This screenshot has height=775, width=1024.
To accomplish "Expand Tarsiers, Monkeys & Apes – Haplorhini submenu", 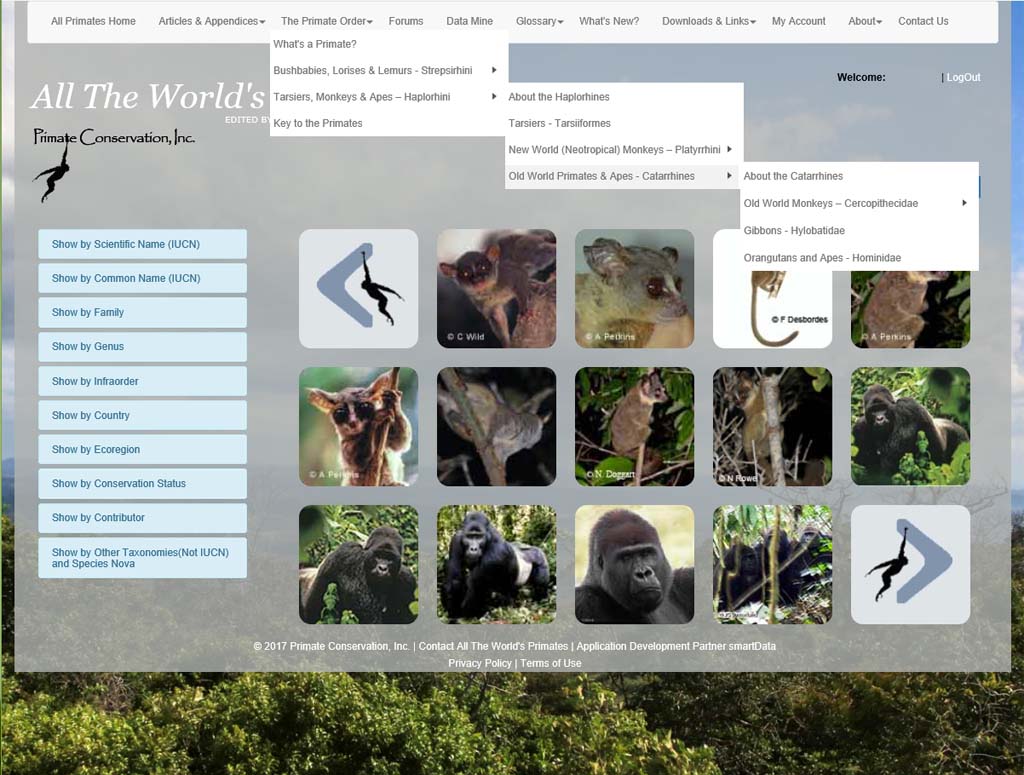I will (x=387, y=97).
